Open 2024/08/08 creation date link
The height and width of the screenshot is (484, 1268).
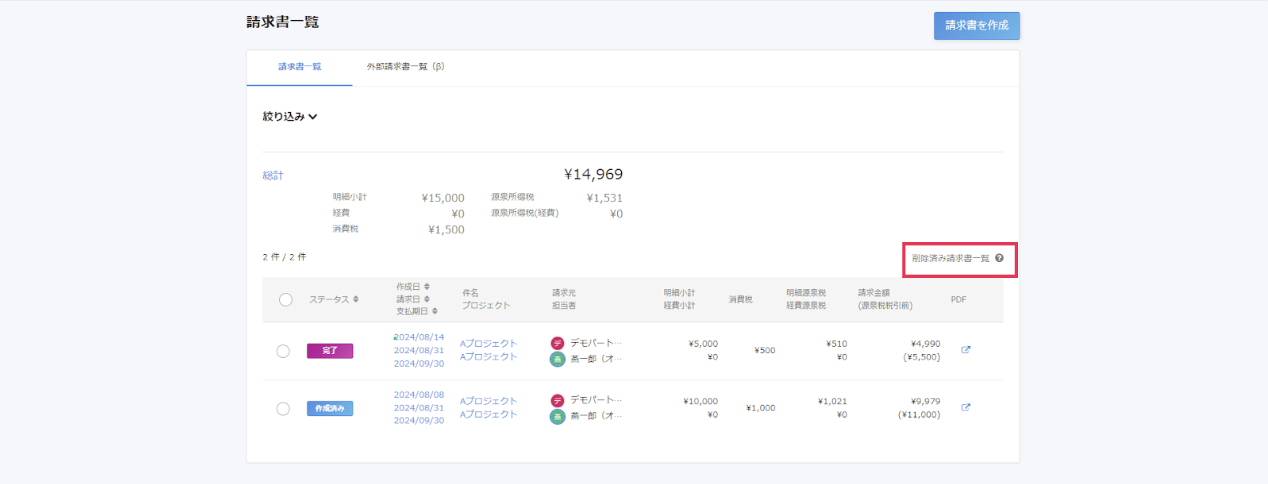pyautogui.click(x=419, y=394)
